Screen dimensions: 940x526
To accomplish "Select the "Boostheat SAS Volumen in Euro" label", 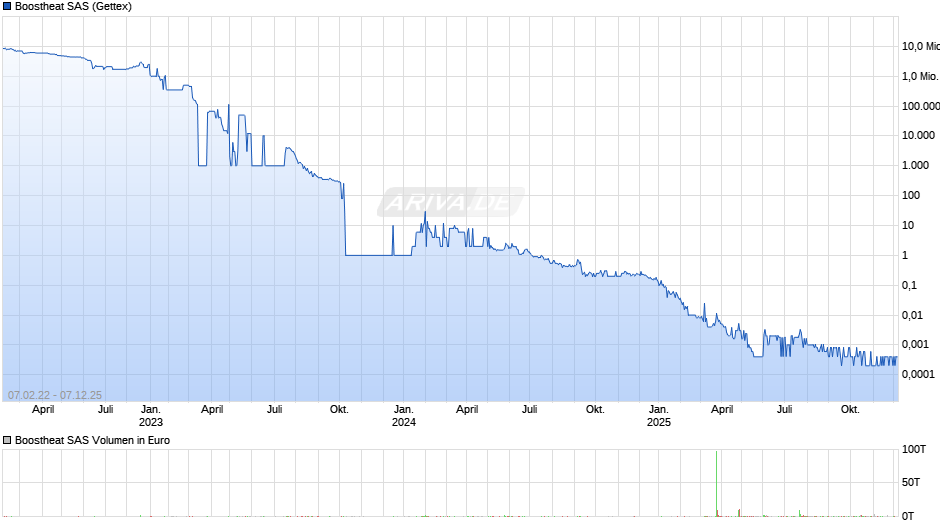I will click(92, 440).
